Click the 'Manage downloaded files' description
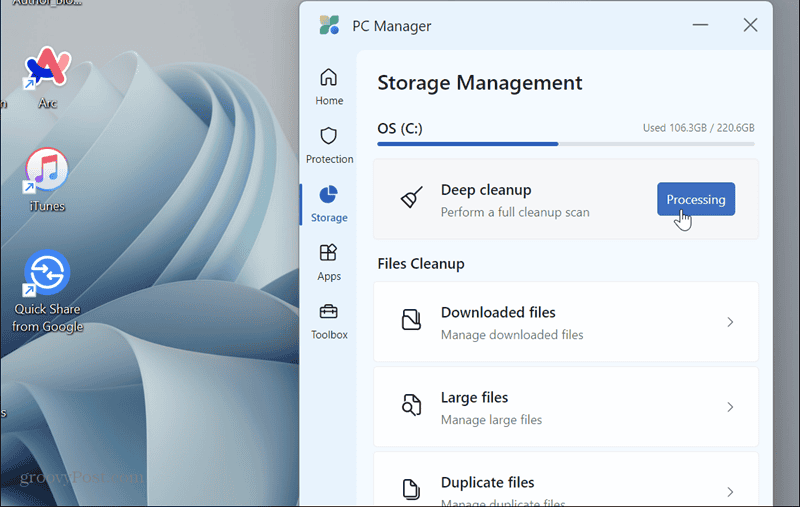This screenshot has width=800, height=507. pyautogui.click(x=512, y=335)
